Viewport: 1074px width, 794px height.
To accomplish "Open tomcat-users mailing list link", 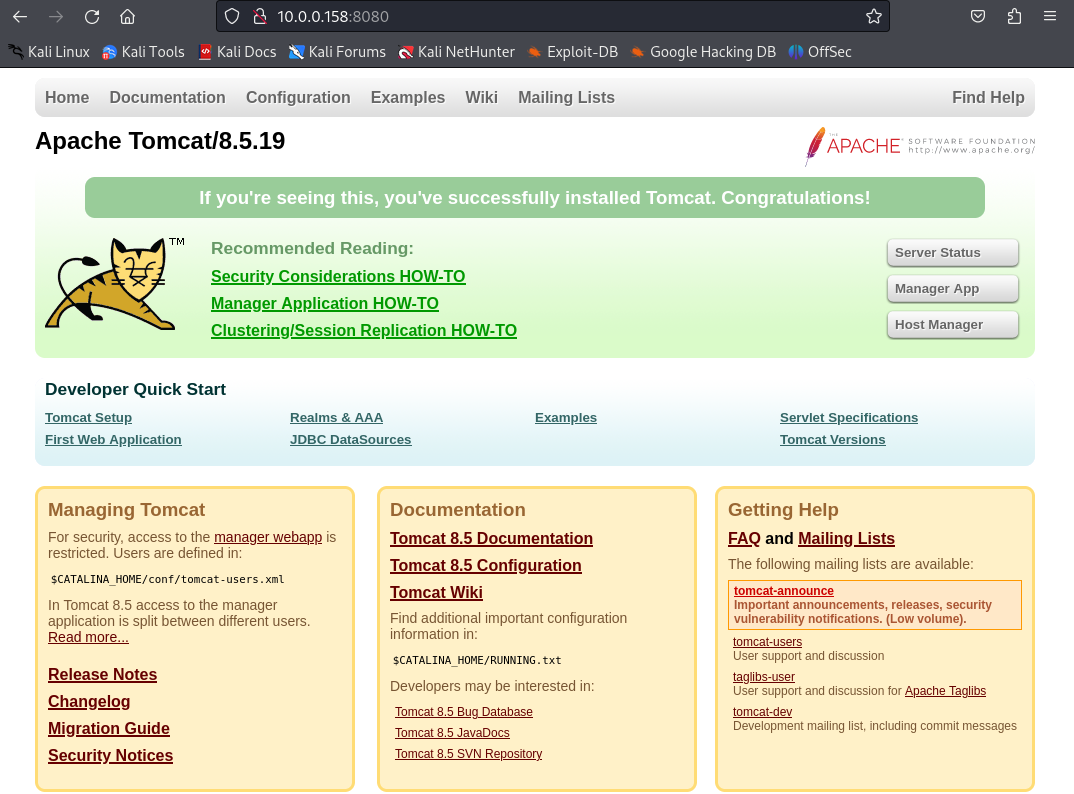I will [x=767, y=642].
